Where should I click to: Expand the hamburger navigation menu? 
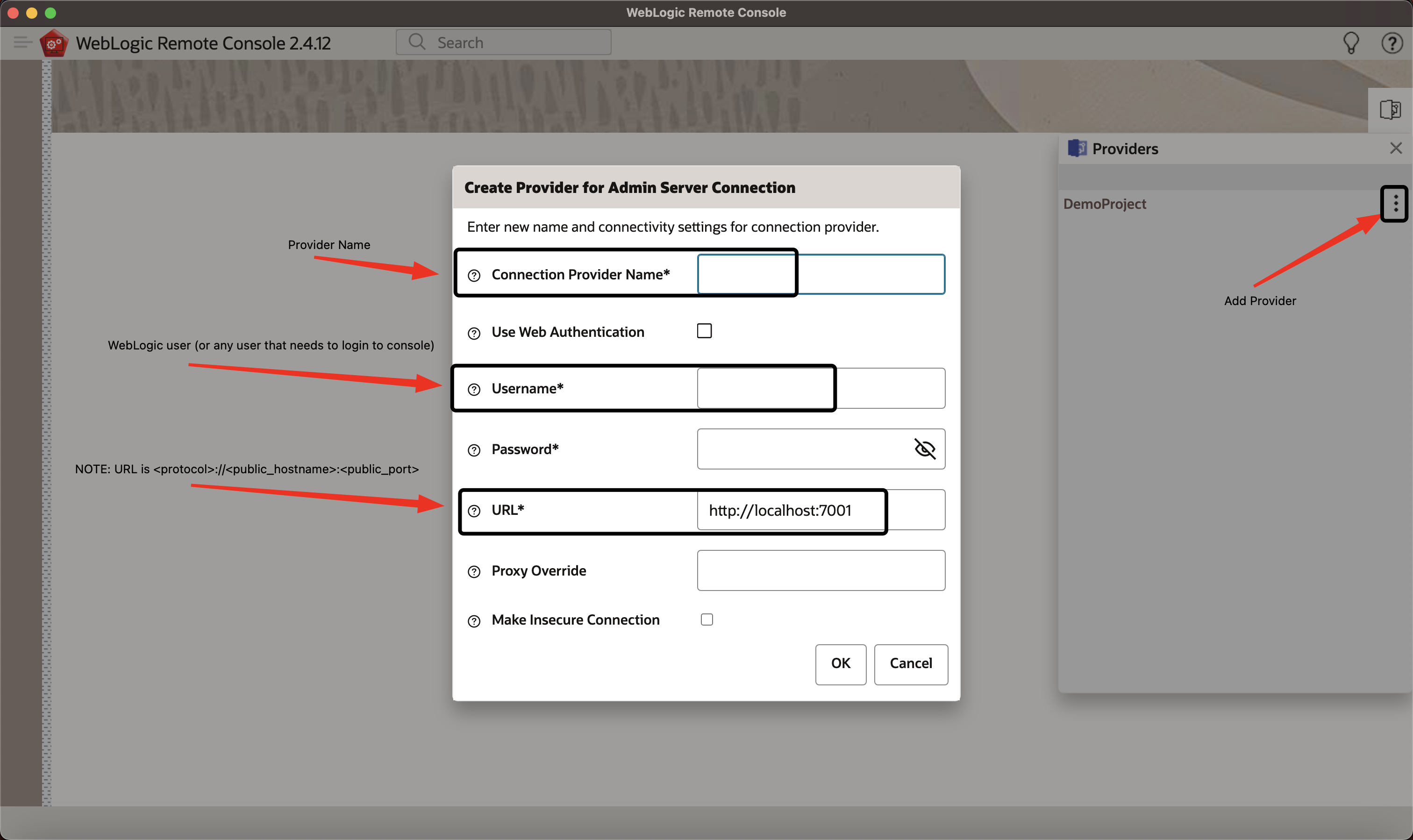22,43
